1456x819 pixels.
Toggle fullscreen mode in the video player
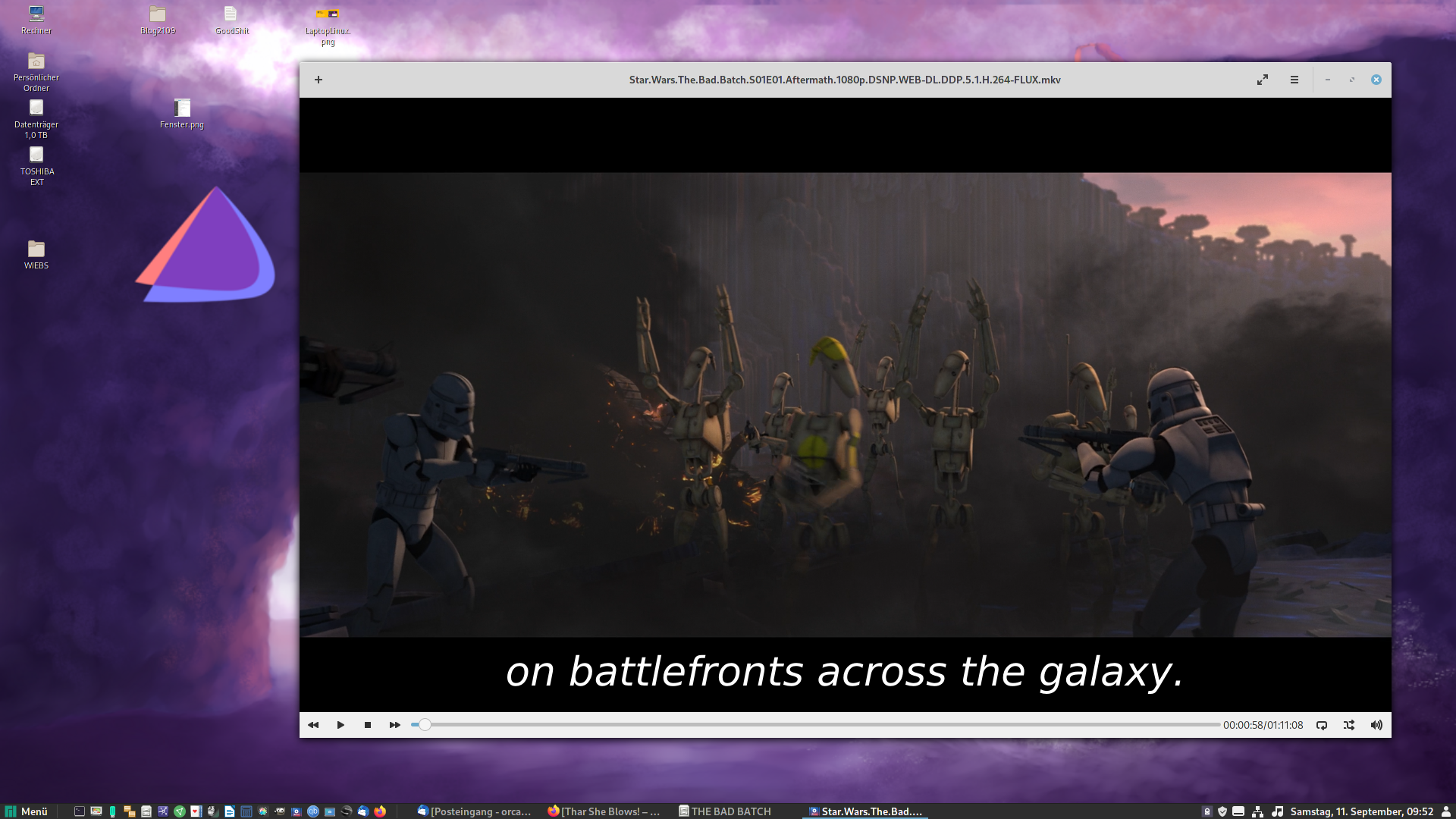[x=1263, y=80]
